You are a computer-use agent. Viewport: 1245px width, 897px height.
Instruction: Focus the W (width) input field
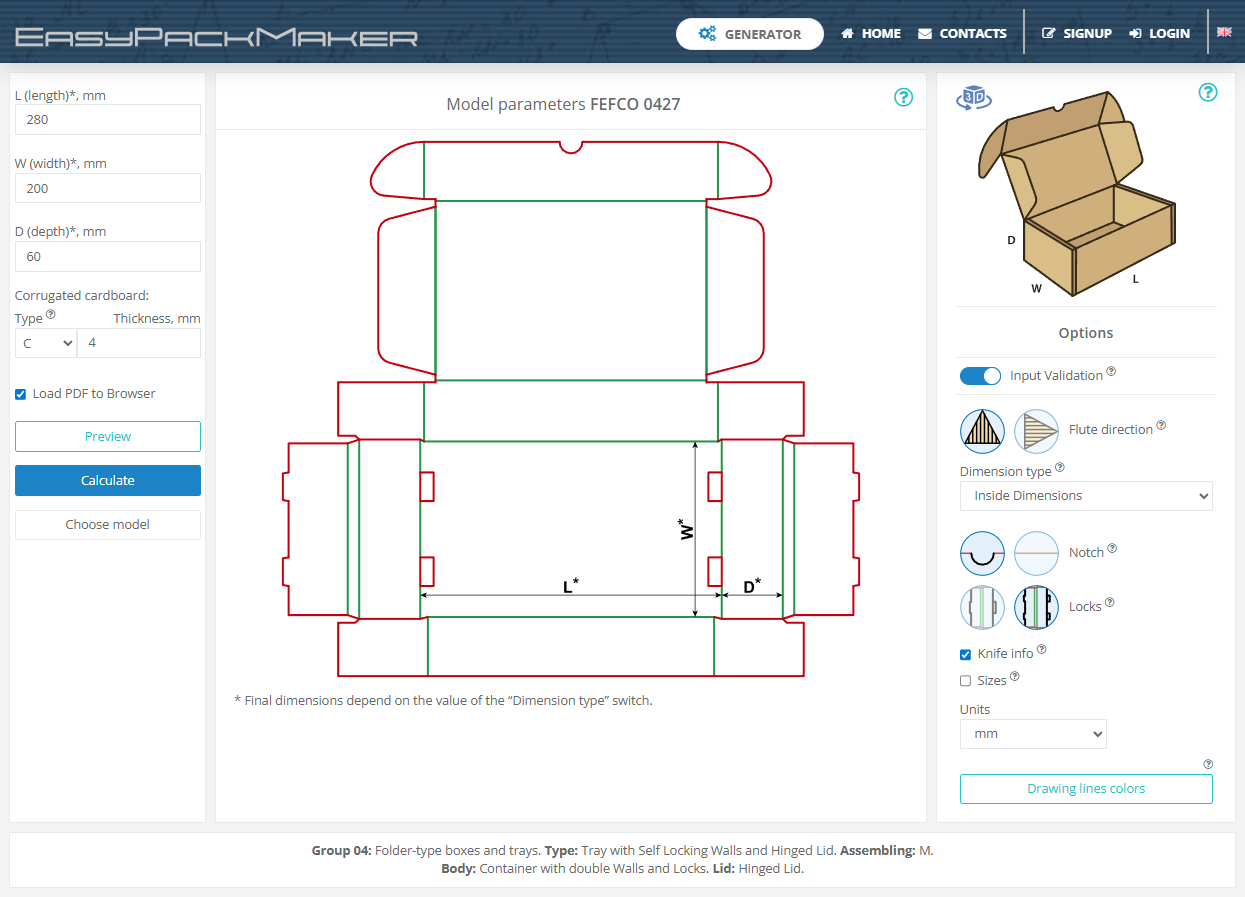(108, 188)
